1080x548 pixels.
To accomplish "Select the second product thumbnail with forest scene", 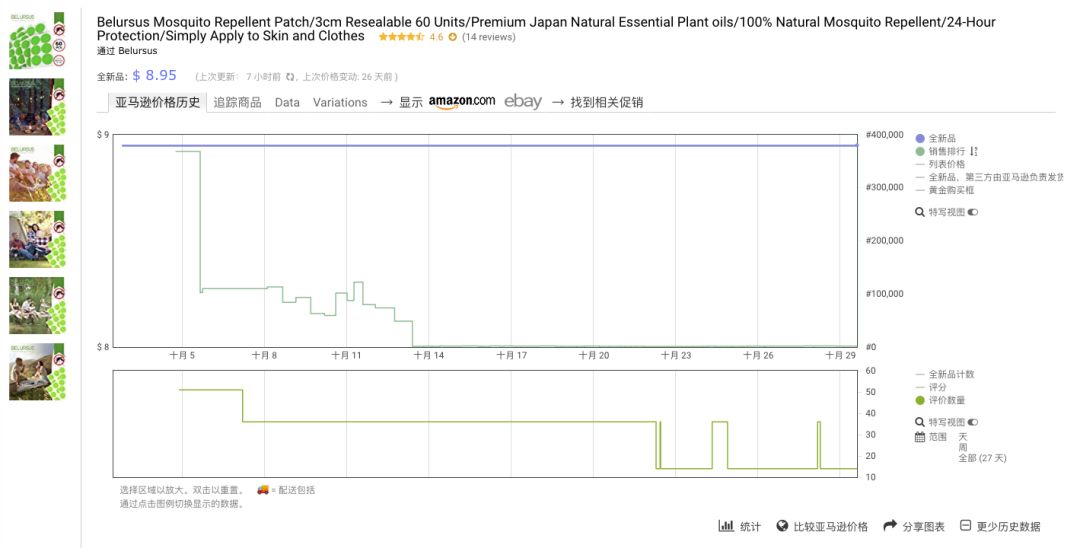I will tap(37, 107).
